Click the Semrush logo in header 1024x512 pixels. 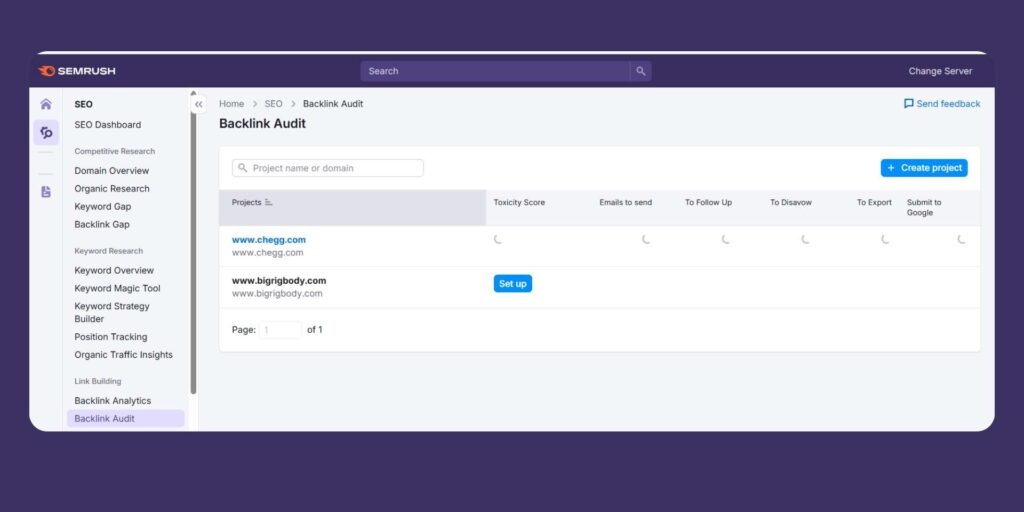click(77, 71)
